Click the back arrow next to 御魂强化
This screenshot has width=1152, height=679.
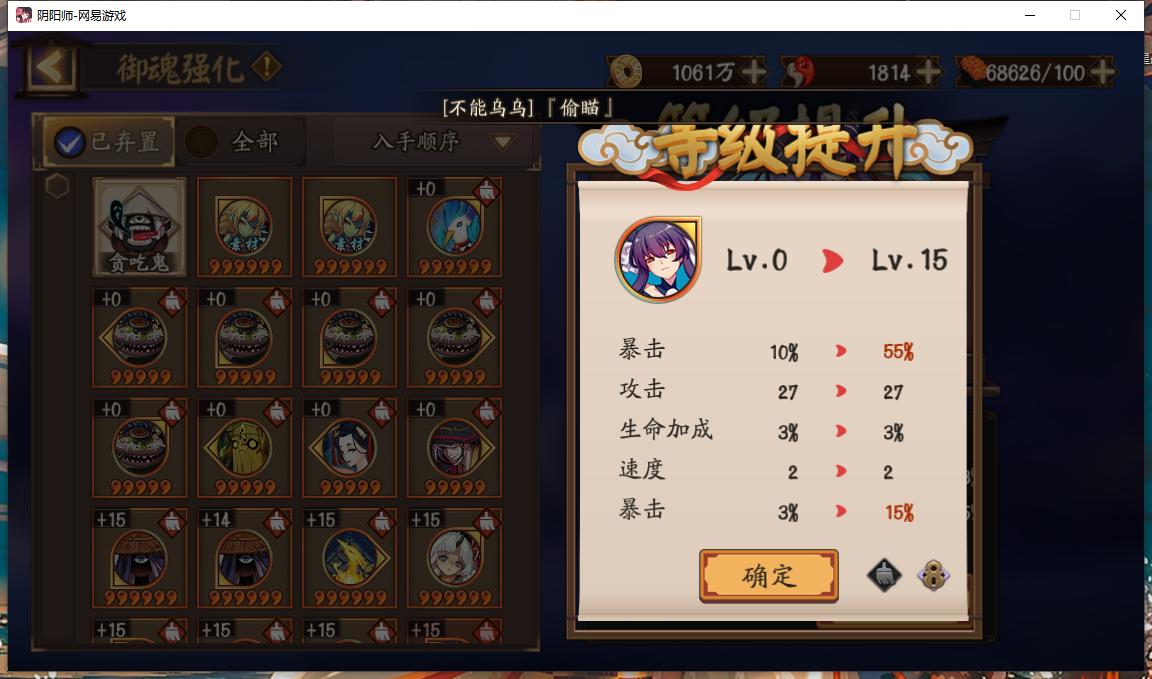[51, 68]
